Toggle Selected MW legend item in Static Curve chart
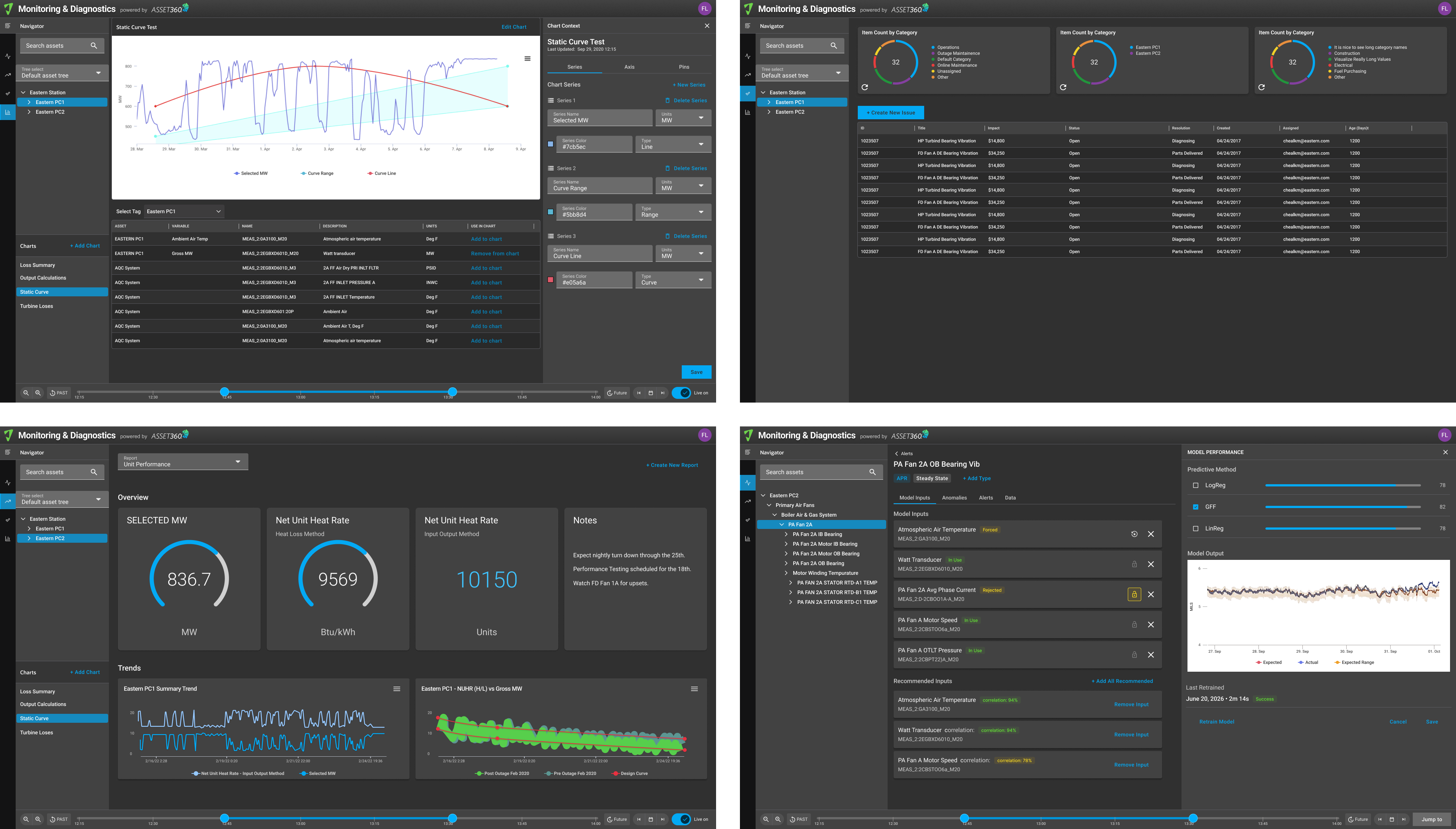1456x829 pixels. click(251, 173)
